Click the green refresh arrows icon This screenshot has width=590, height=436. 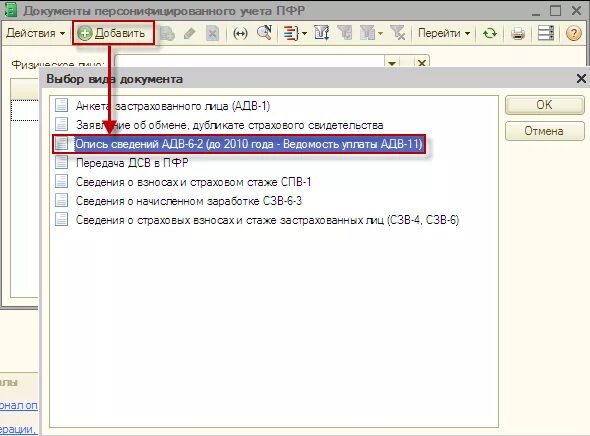(490, 33)
